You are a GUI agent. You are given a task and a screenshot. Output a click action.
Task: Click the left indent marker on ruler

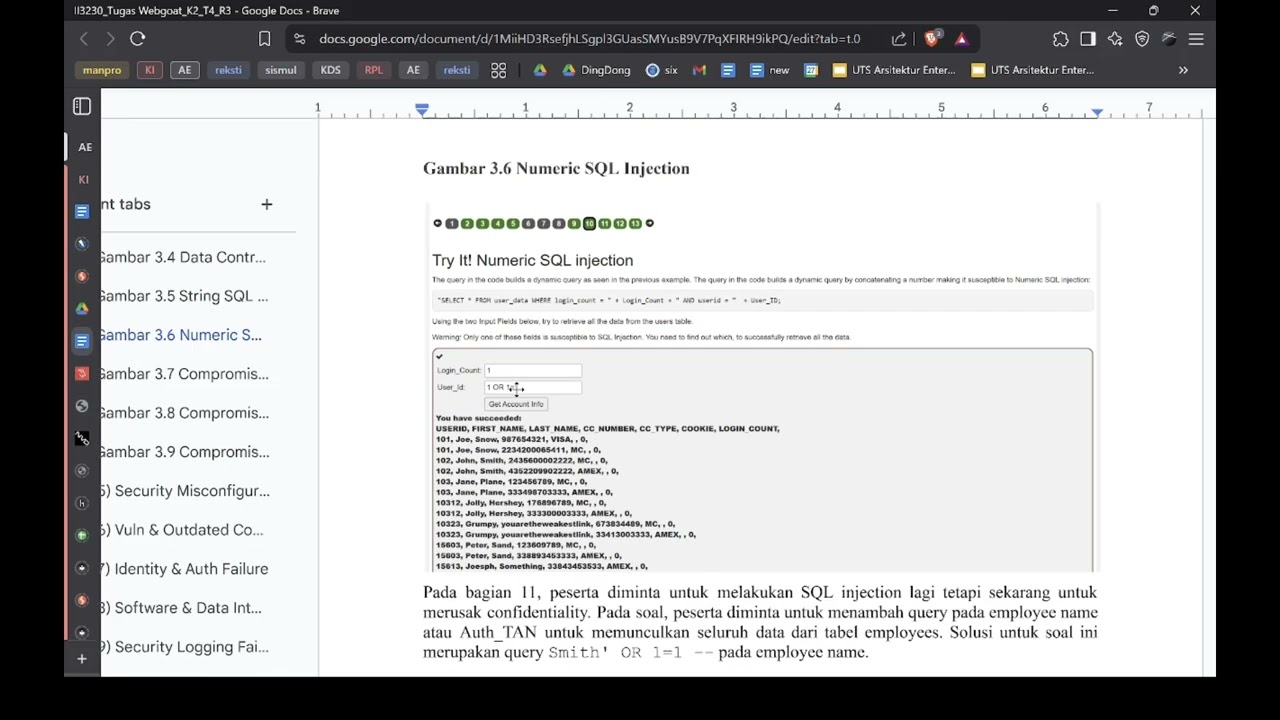tap(422, 110)
